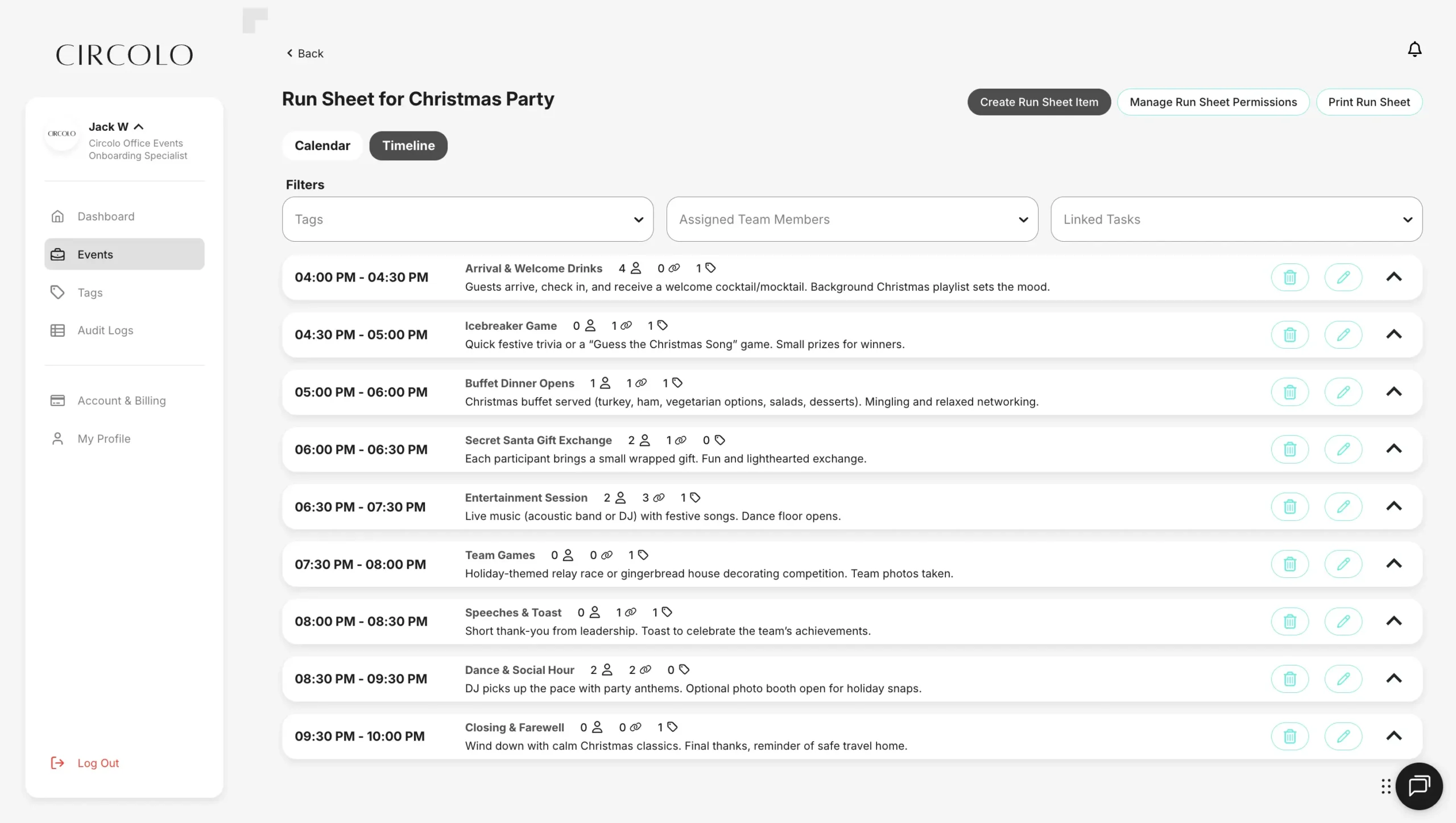This screenshot has height=823, width=1456.
Task: Open the notifications bell
Action: [x=1414, y=49]
